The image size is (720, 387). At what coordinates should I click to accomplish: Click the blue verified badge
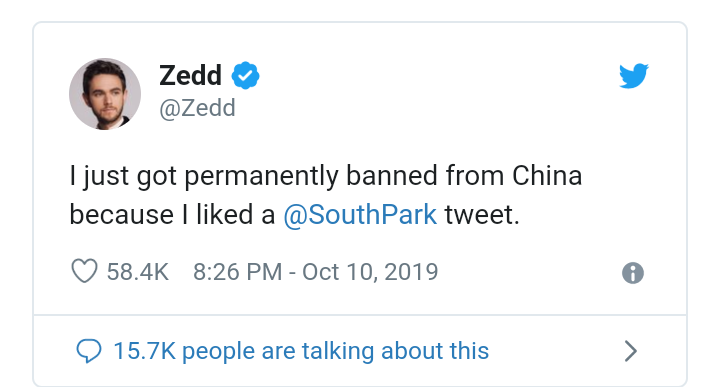(x=245, y=75)
